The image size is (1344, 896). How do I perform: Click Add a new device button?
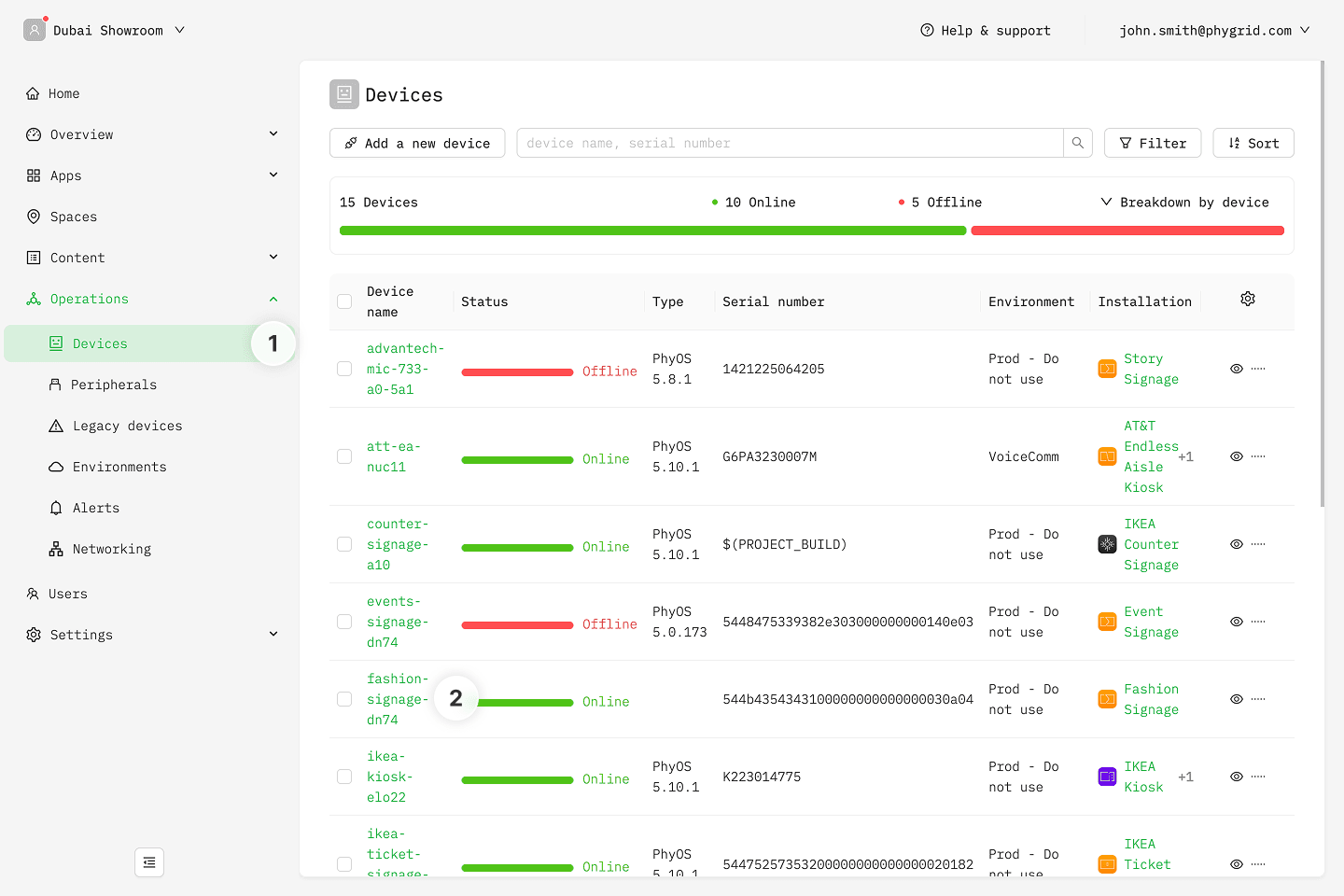[x=417, y=143]
